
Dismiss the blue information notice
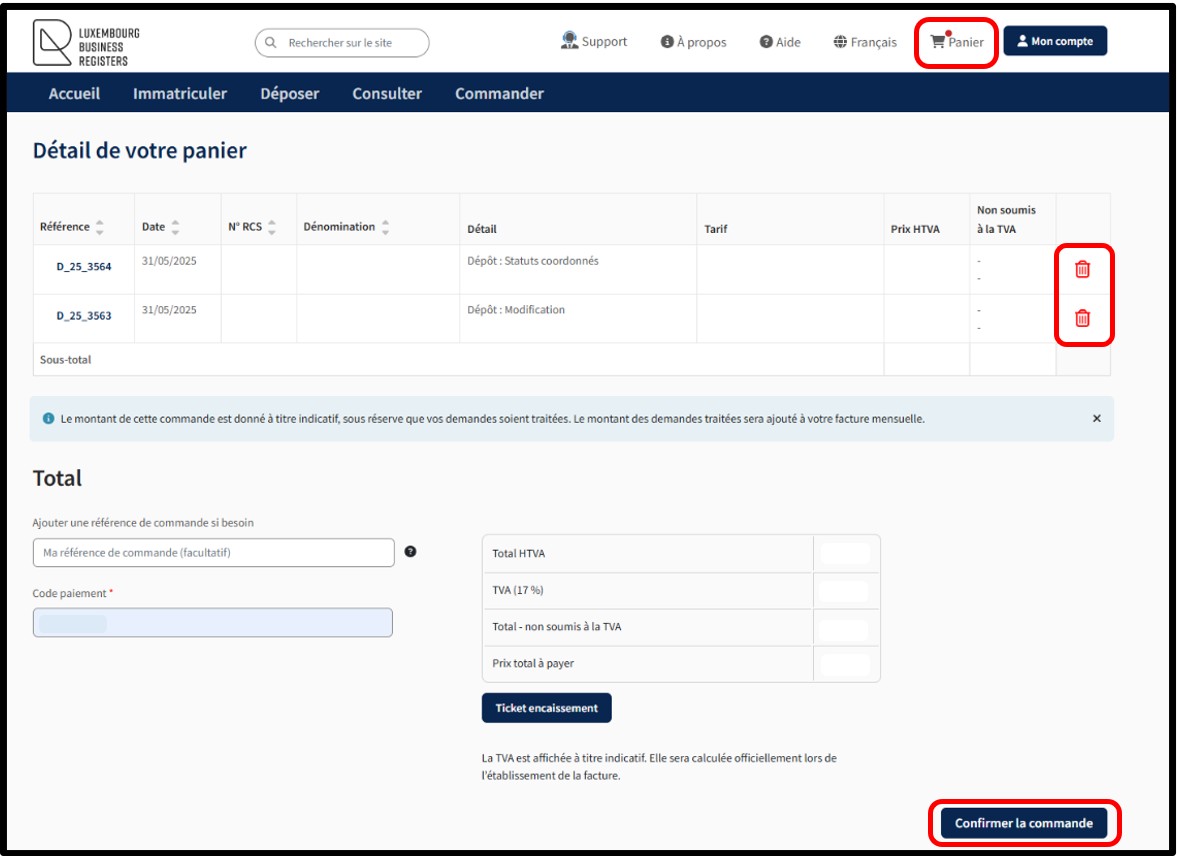coord(1096,419)
